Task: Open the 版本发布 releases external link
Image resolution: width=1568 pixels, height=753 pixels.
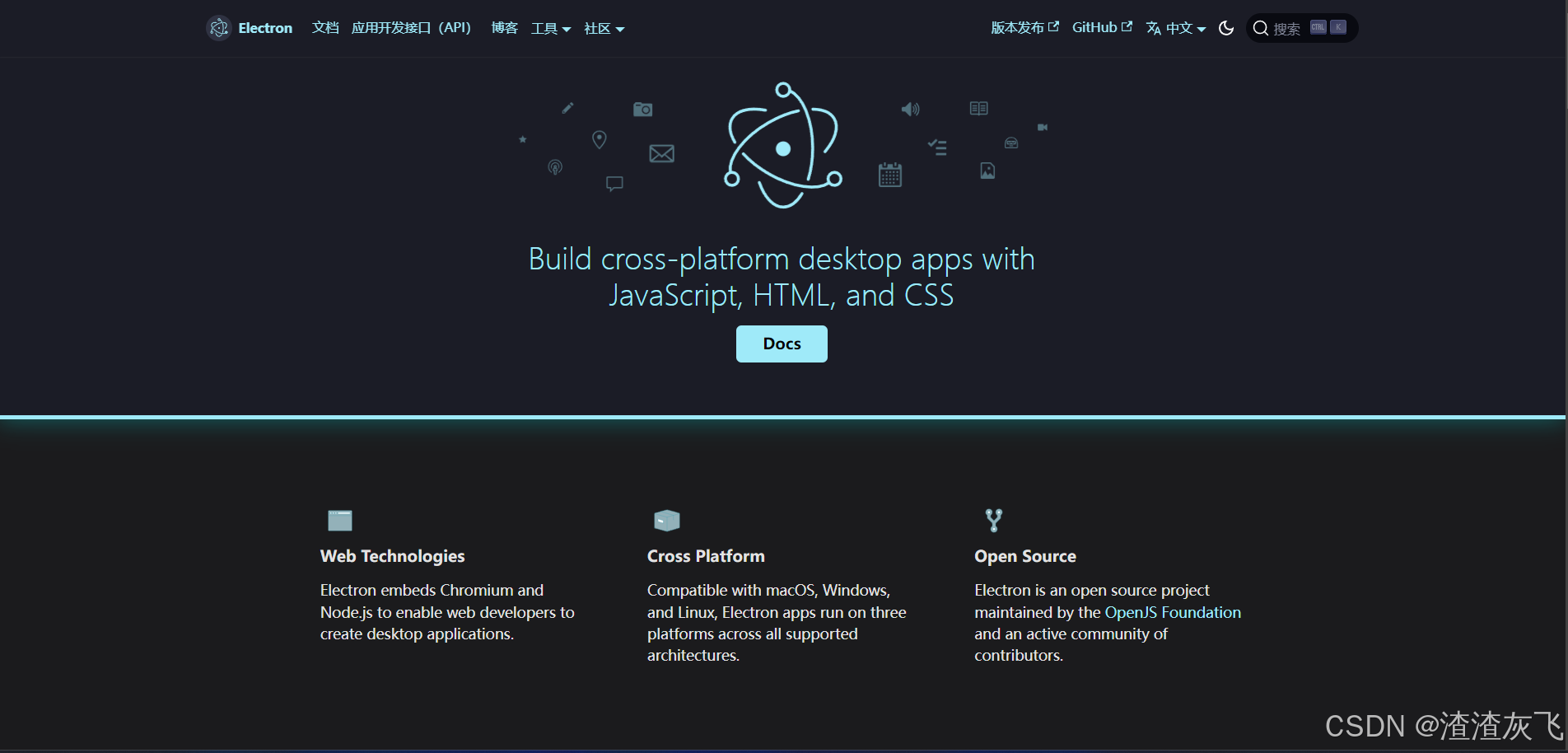Action: tap(1024, 27)
